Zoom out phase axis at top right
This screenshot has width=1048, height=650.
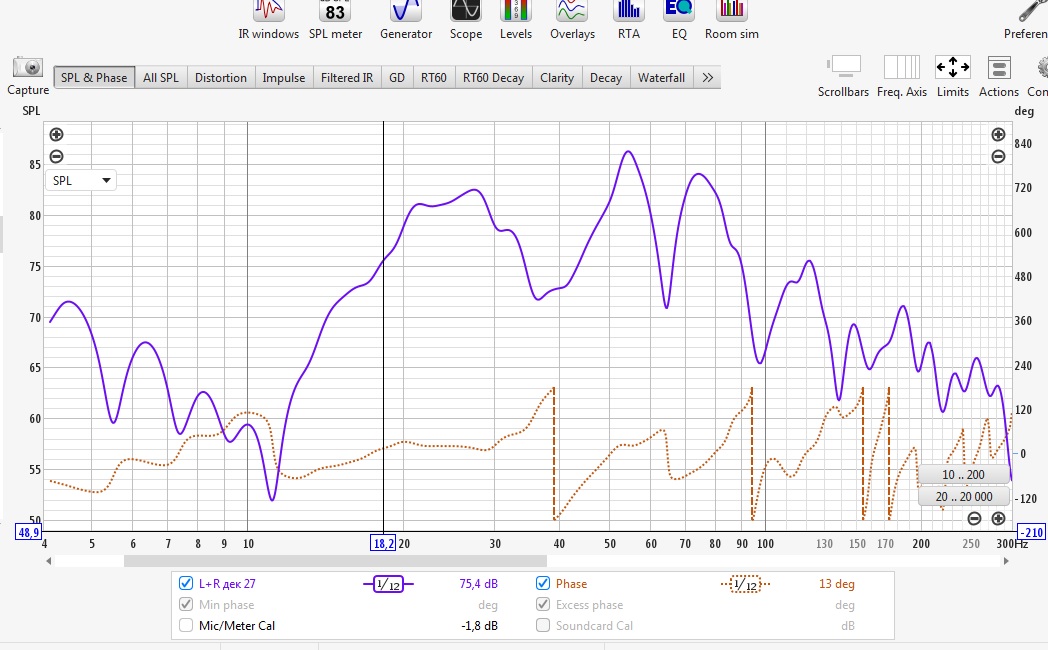click(x=998, y=156)
